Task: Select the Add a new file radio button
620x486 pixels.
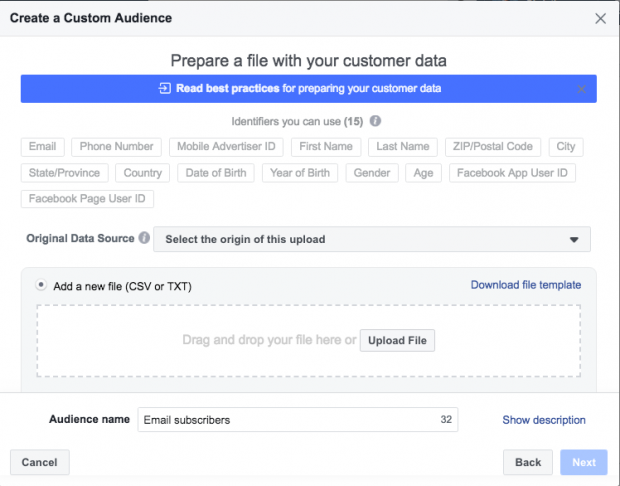Action: [41, 285]
